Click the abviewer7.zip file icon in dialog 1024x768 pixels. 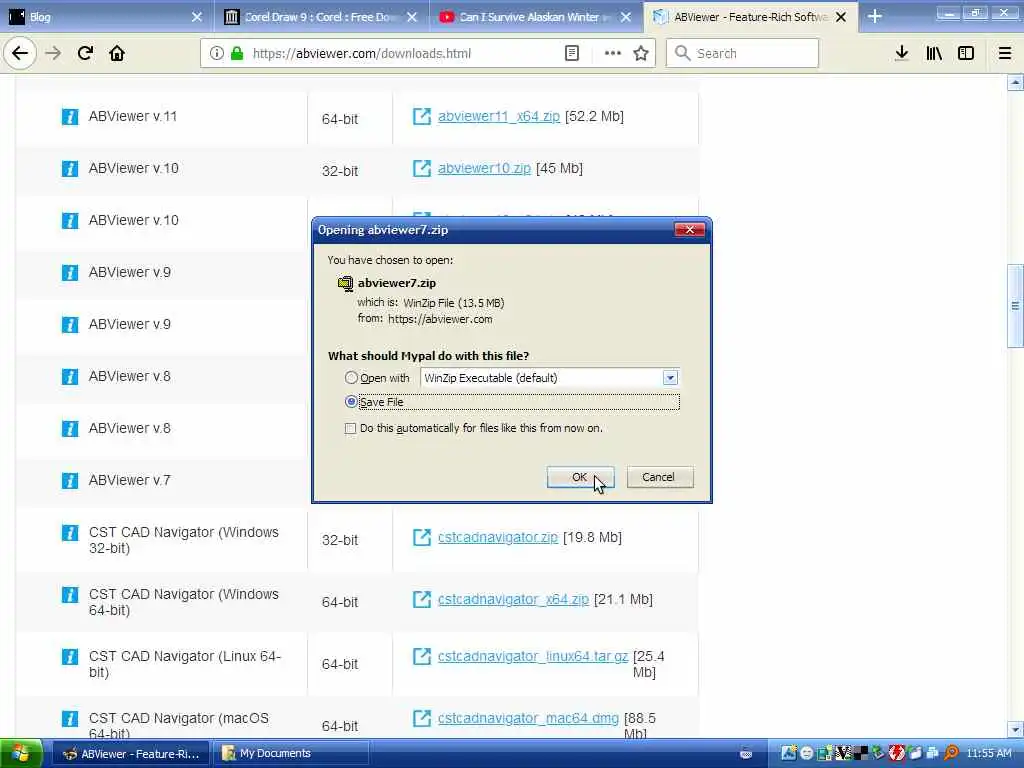coord(345,283)
